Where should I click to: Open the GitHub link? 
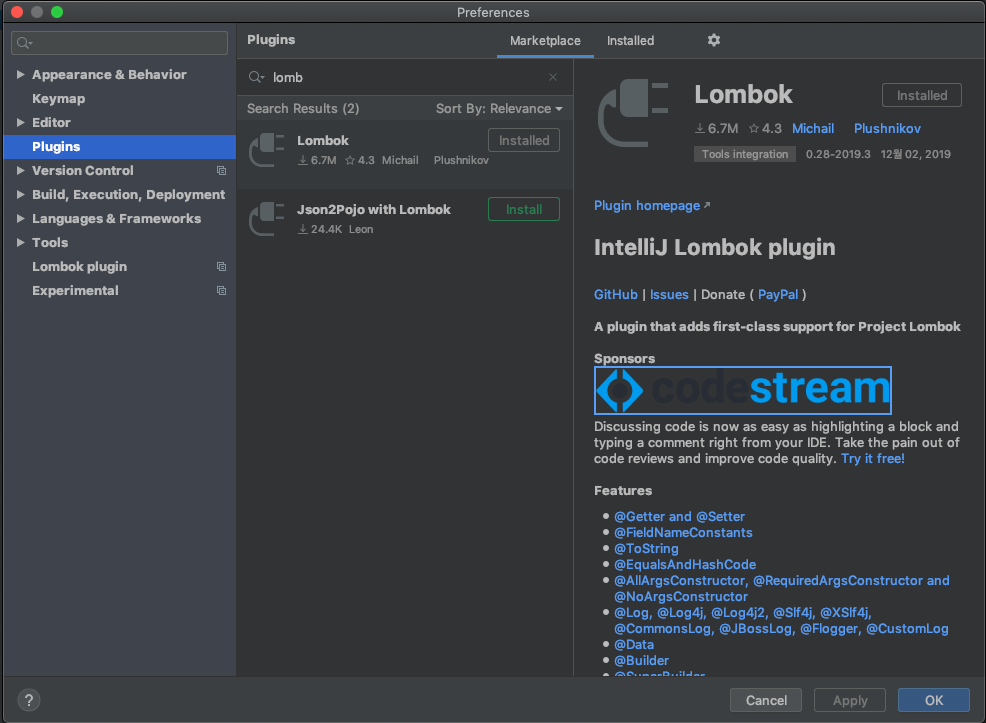pyautogui.click(x=616, y=294)
